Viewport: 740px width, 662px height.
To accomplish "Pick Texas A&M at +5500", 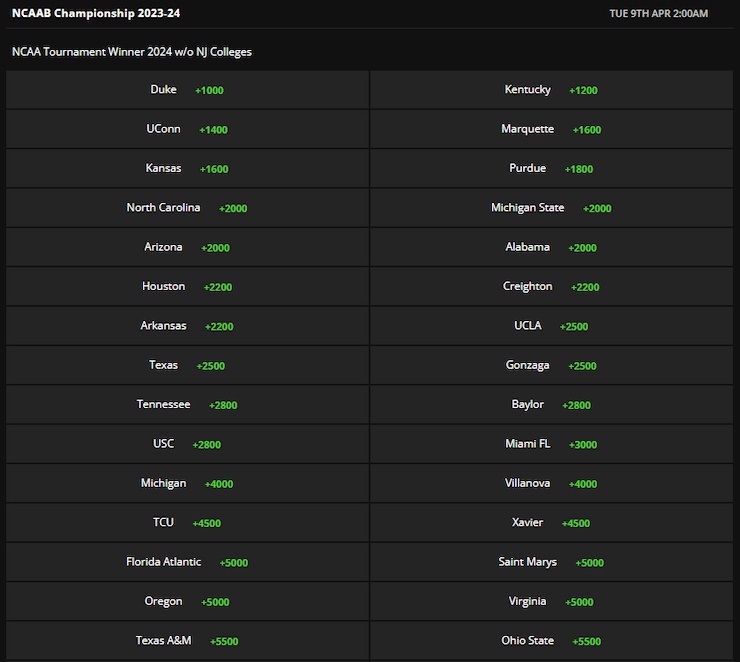I will click(x=187, y=641).
